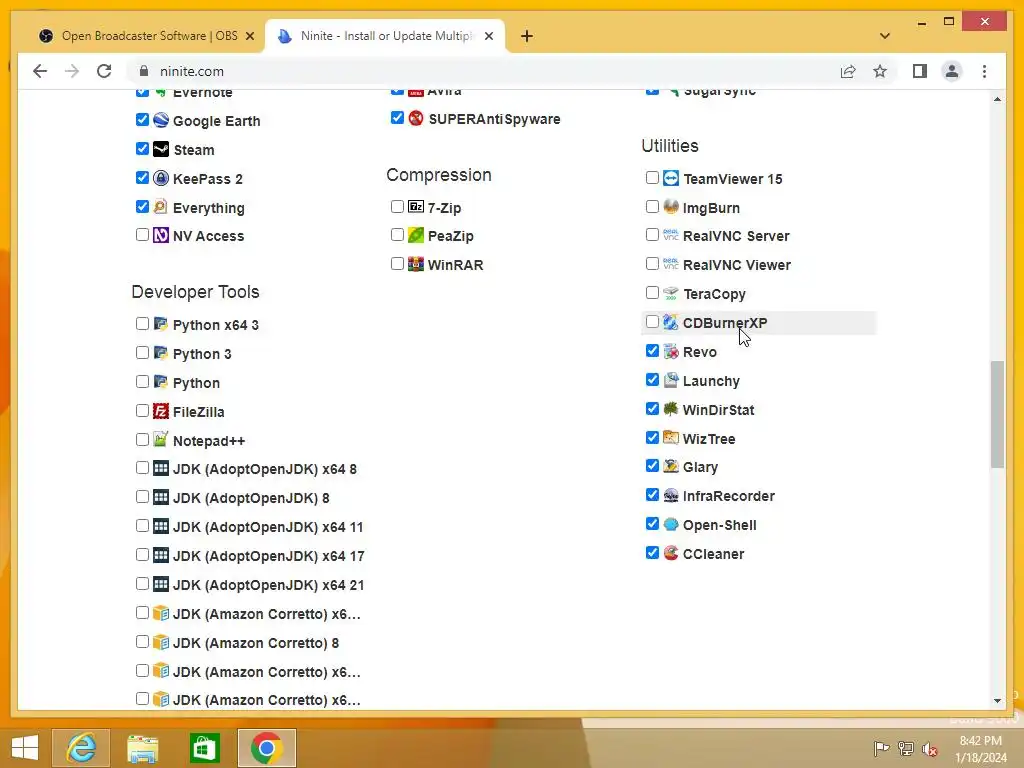This screenshot has height=768, width=1024.
Task: Click the Open-Shell icon
Action: click(x=671, y=524)
